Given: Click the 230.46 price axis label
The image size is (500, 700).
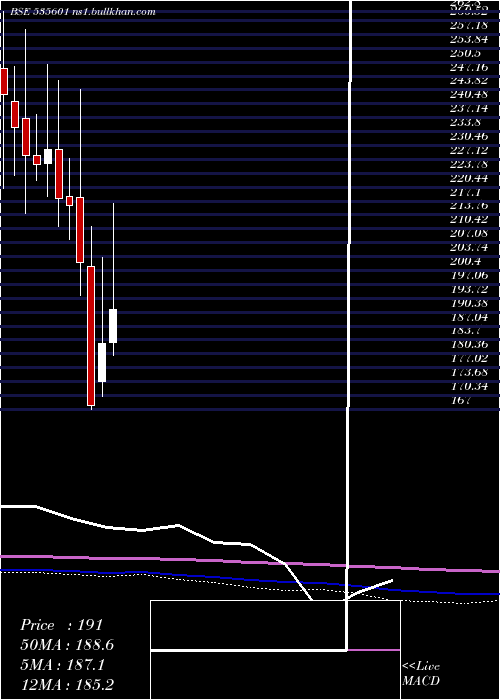Looking at the screenshot, I should (468, 136).
